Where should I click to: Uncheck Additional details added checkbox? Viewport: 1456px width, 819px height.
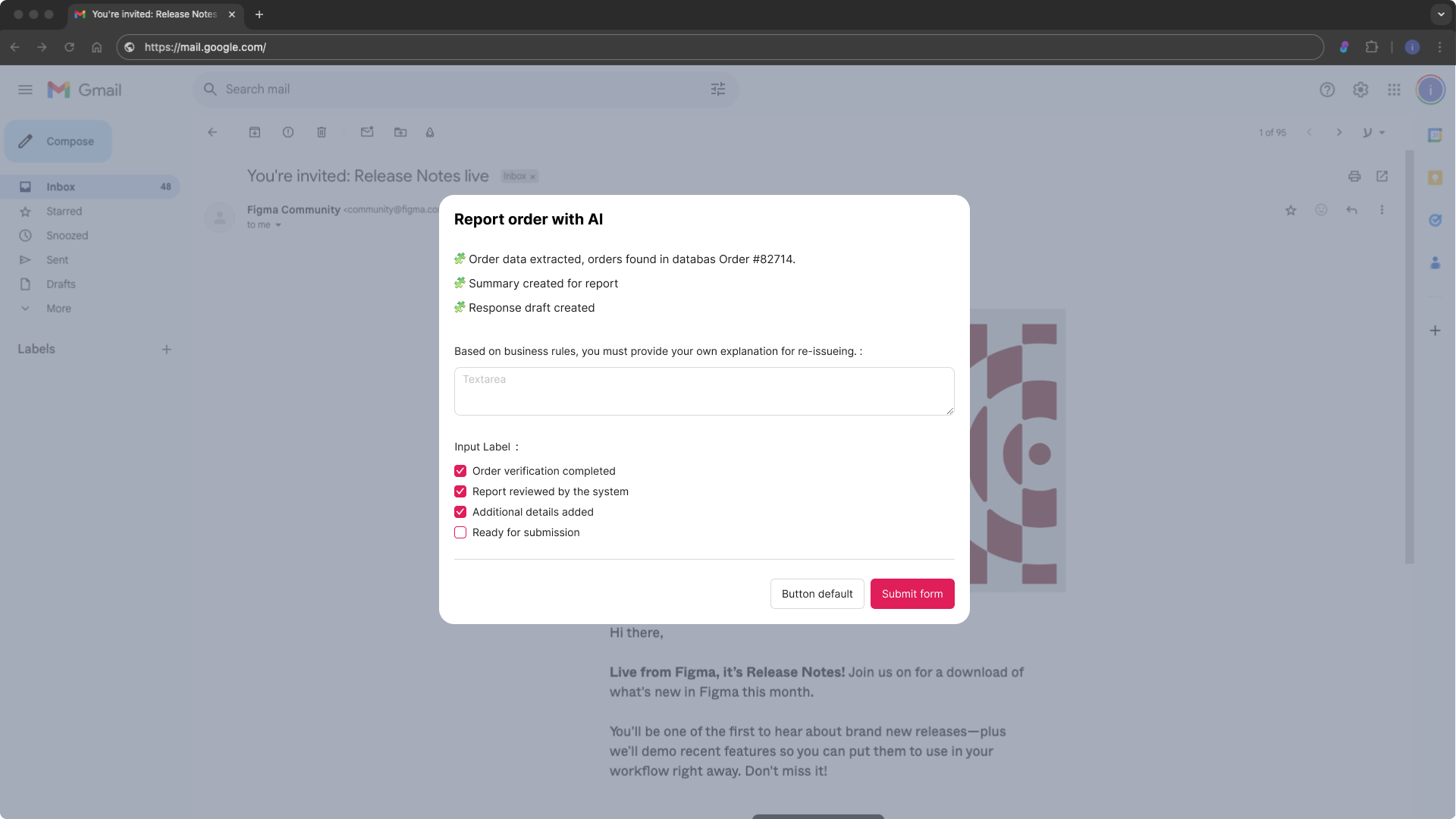pyautogui.click(x=460, y=512)
